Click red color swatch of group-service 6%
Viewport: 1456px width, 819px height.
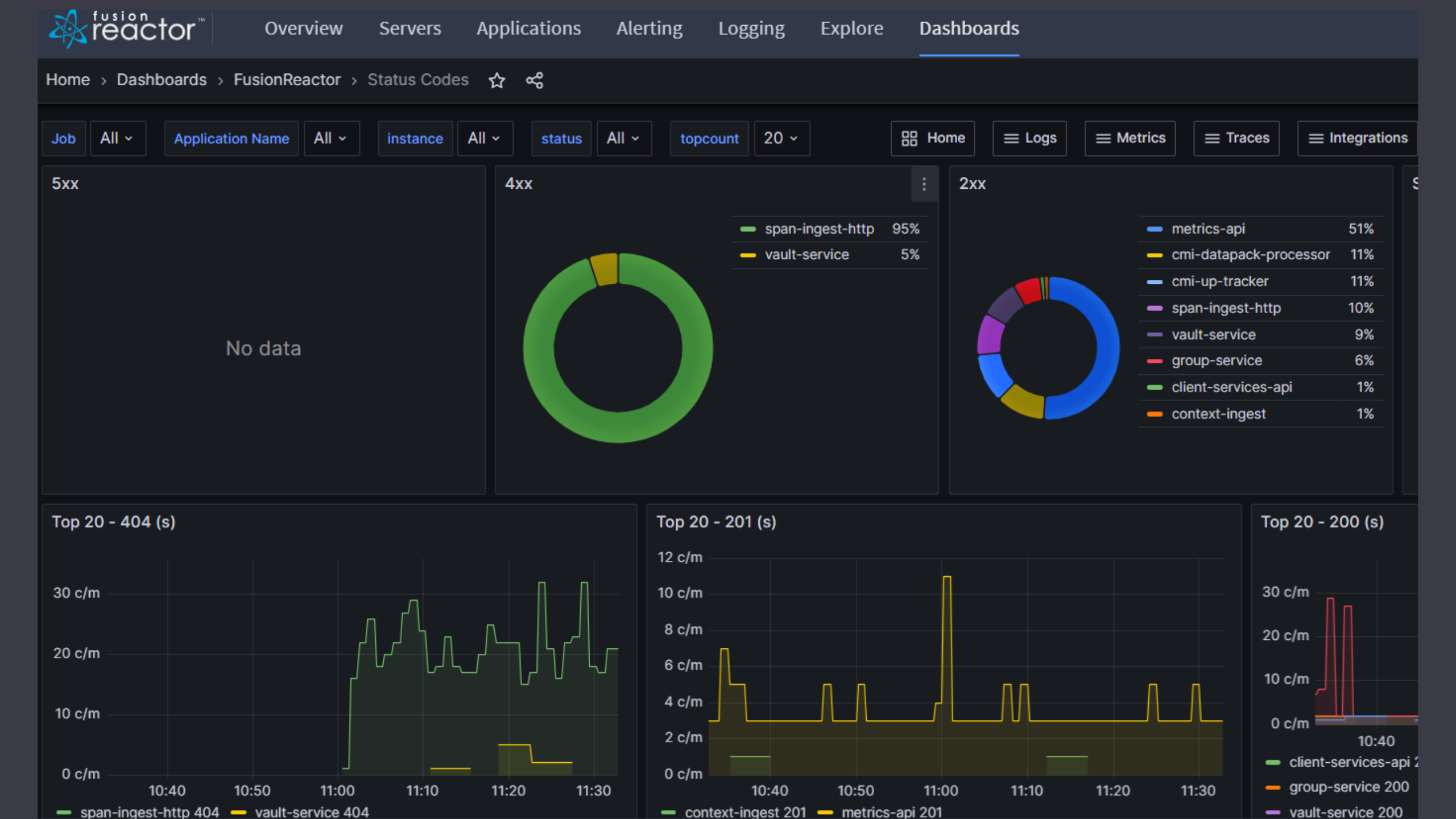[x=1155, y=361]
